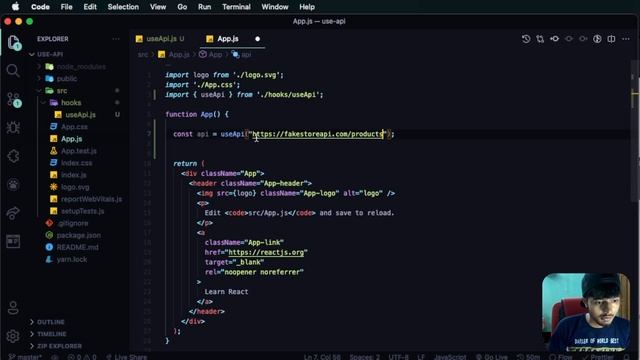Open reportWebVitals.js in the file tree
This screenshot has height=360, width=640.
pyautogui.click(x=91, y=199)
